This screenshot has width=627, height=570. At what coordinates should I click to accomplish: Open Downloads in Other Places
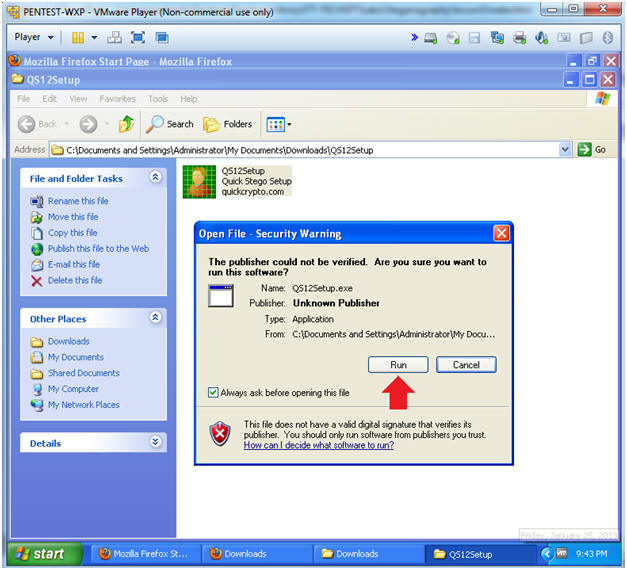(68, 341)
